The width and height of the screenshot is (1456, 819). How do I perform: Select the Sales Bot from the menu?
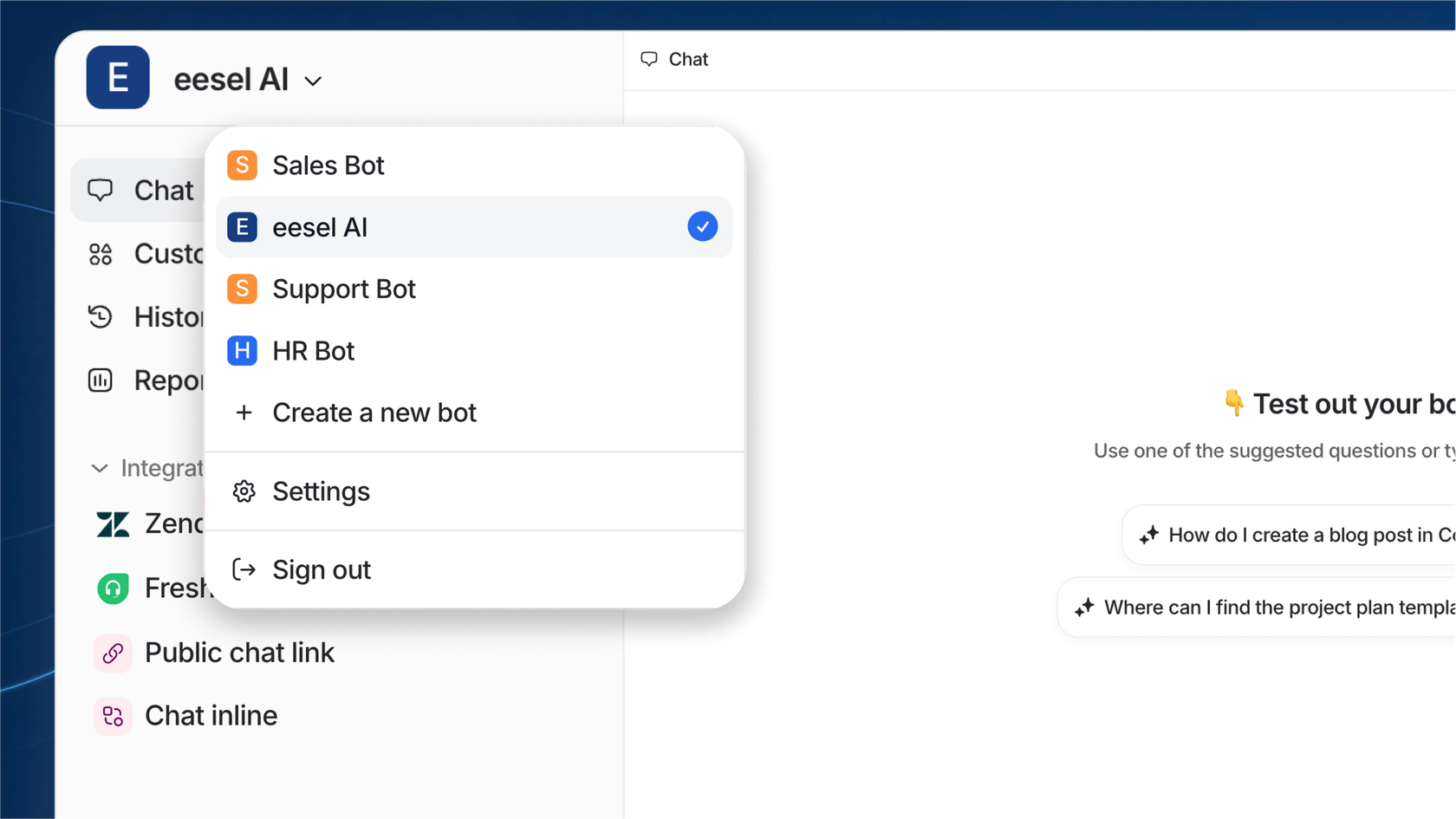[328, 165]
